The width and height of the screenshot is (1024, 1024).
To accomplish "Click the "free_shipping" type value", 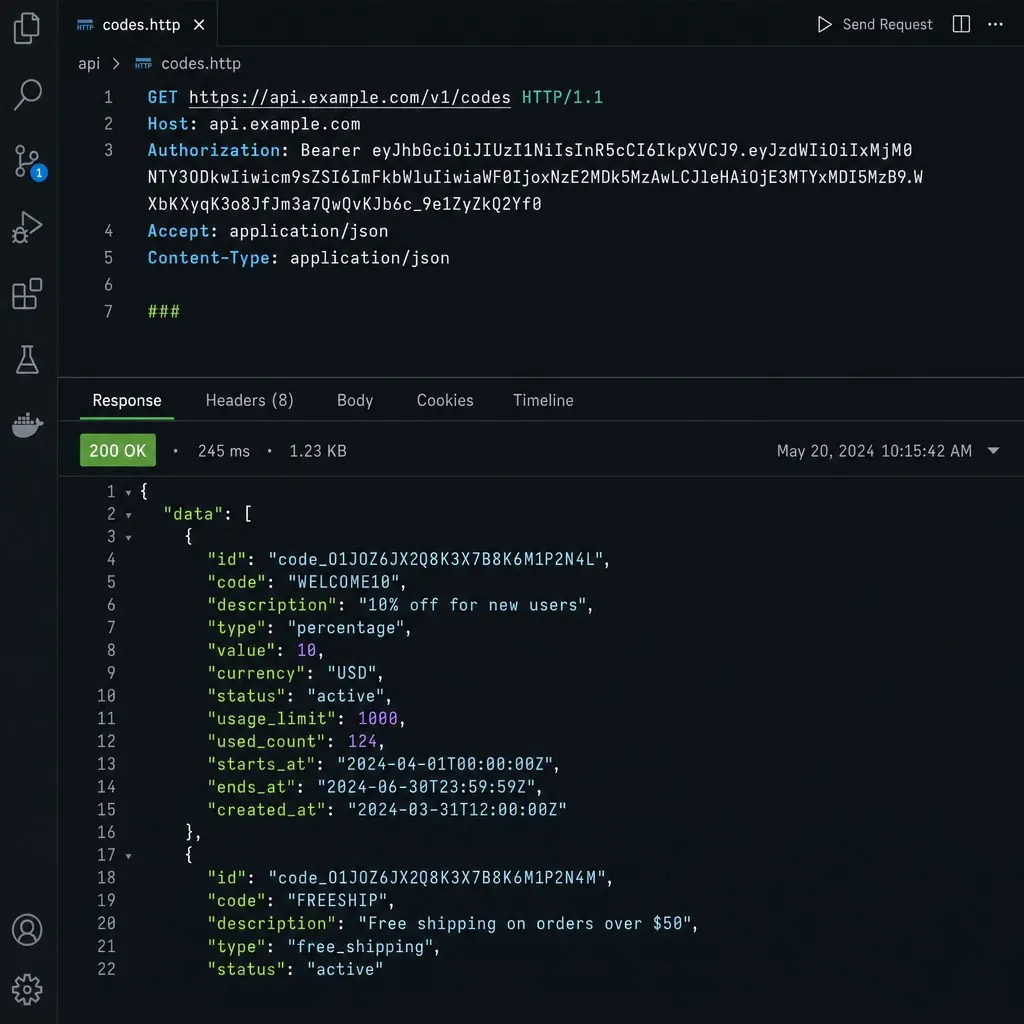I will point(360,946).
